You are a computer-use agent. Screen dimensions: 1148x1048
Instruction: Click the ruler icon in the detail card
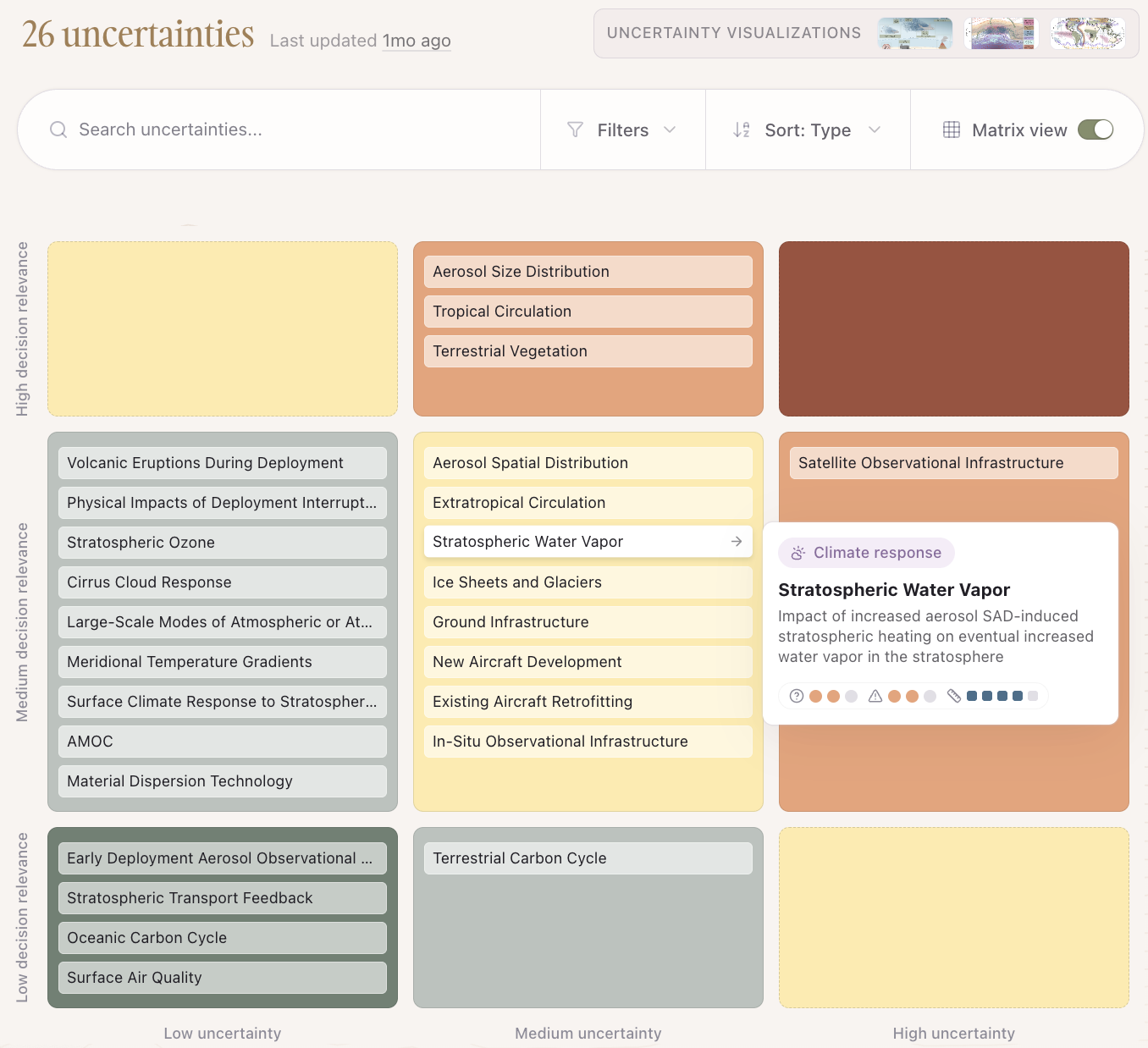coord(955,695)
